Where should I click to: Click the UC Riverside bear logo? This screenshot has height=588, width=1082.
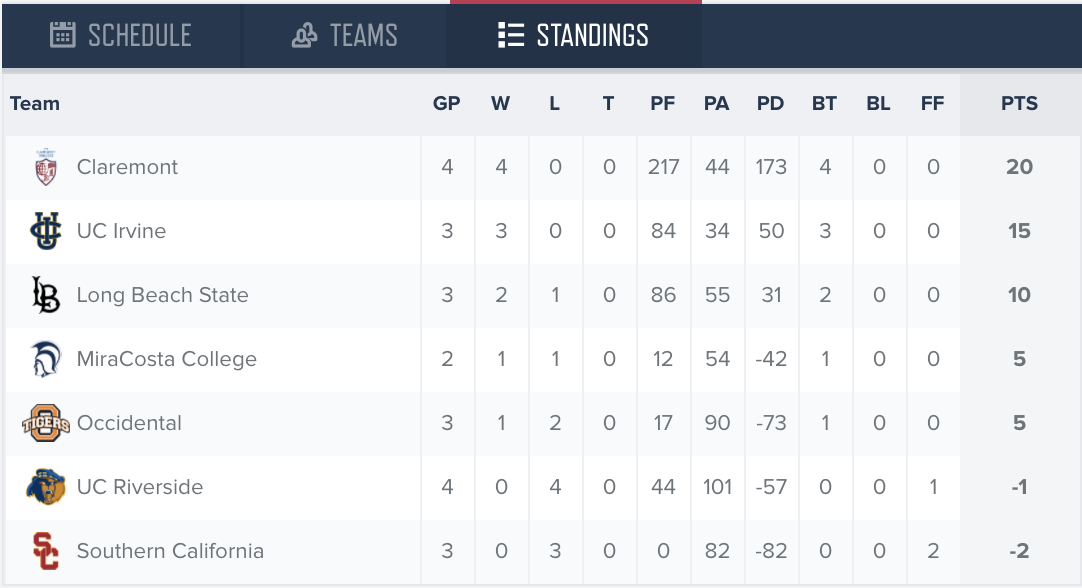(x=46, y=487)
